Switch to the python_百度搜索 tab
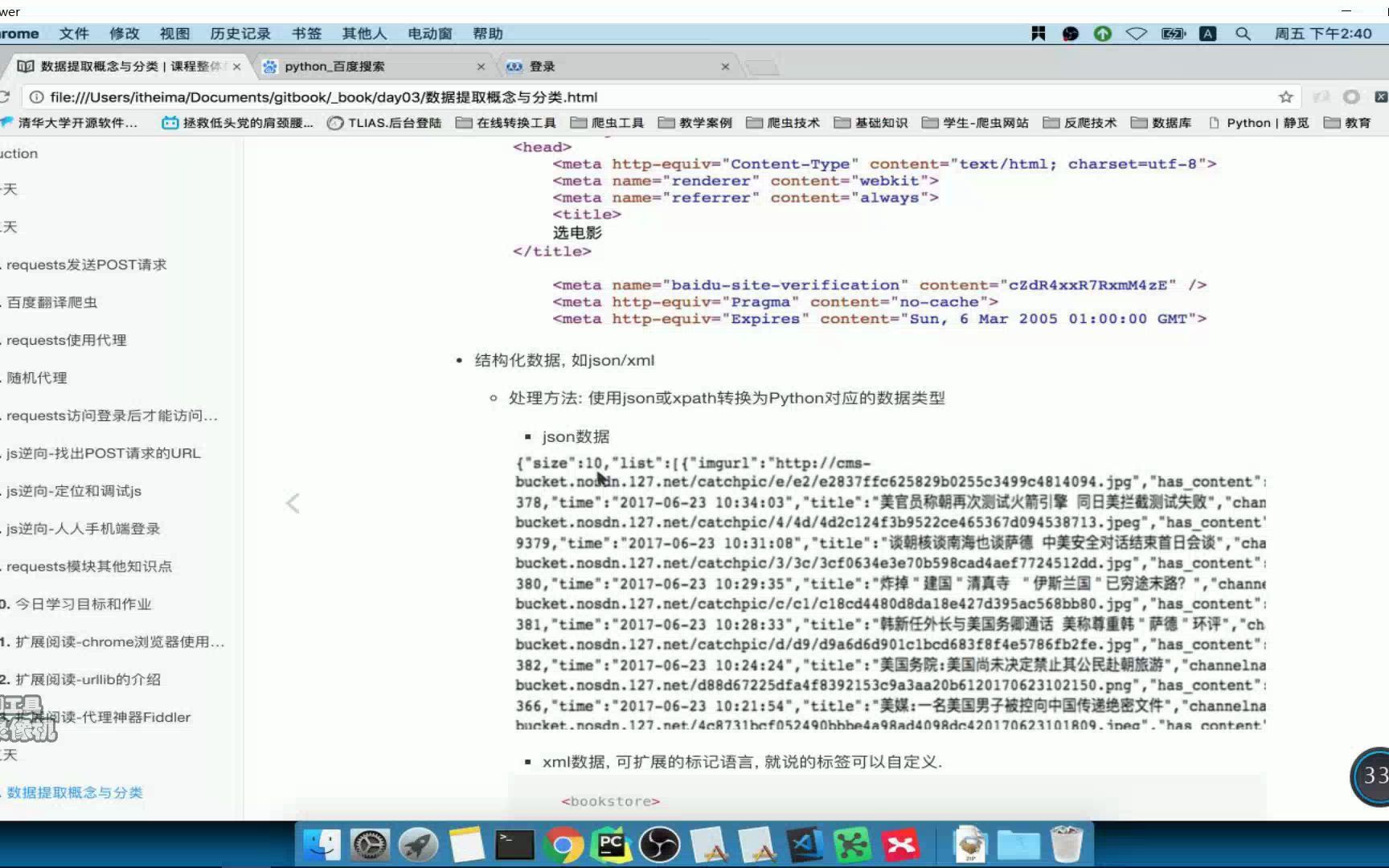1389x868 pixels. click(x=372, y=67)
